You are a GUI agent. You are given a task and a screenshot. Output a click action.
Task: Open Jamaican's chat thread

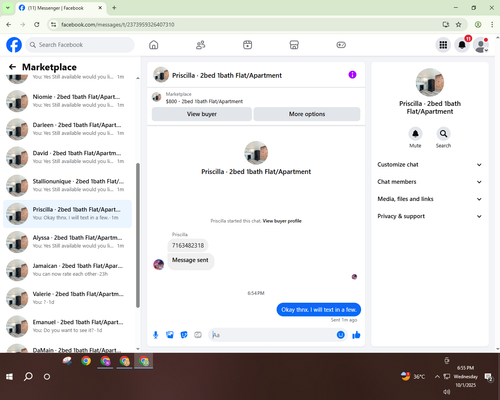point(67,270)
